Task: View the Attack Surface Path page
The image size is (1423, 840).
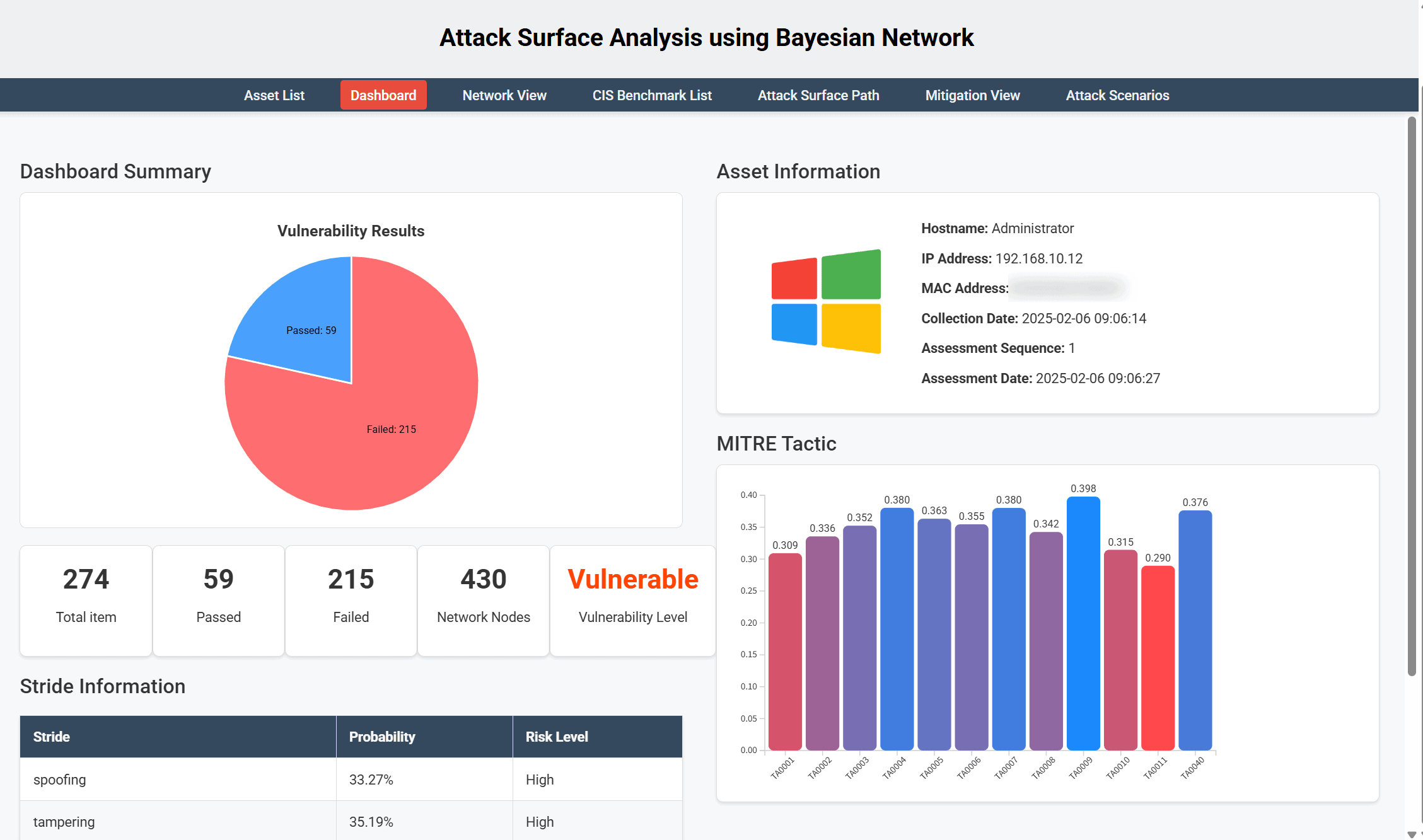Action: tap(818, 95)
